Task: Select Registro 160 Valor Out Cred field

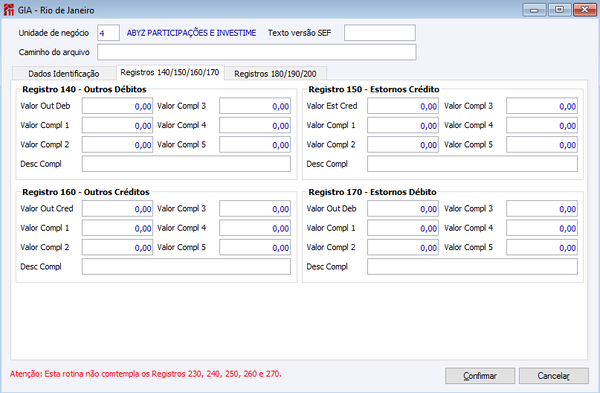Action: pyautogui.click(x=117, y=209)
